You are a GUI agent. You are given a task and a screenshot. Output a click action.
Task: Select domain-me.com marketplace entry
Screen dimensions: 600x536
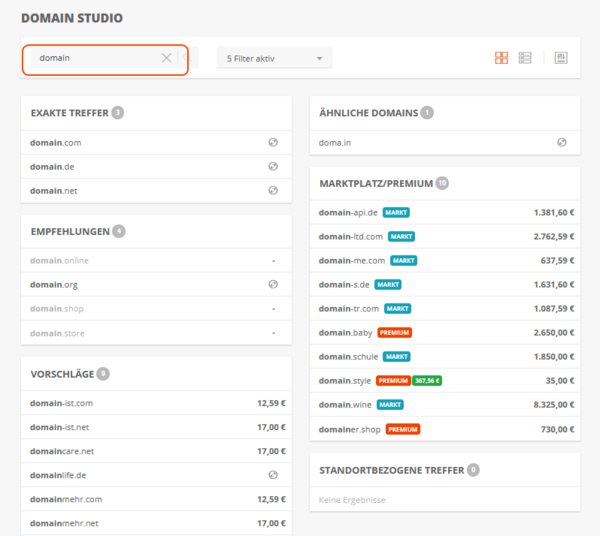[445, 261]
